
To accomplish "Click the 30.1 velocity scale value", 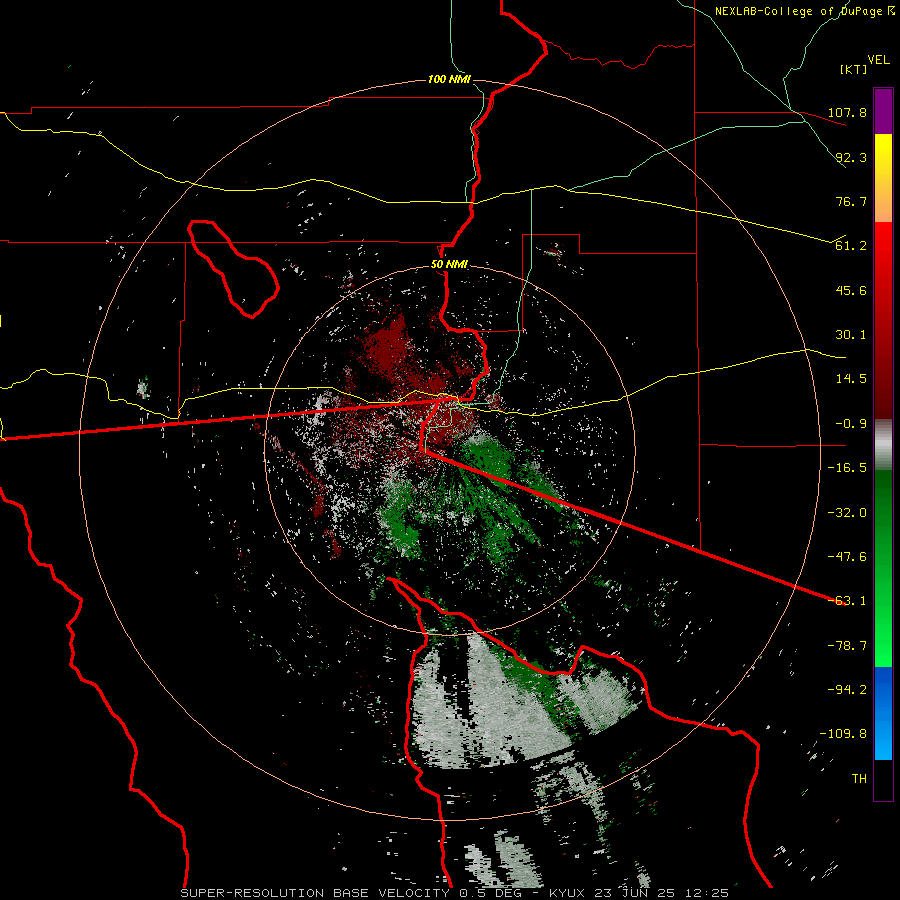I will click(x=851, y=335).
